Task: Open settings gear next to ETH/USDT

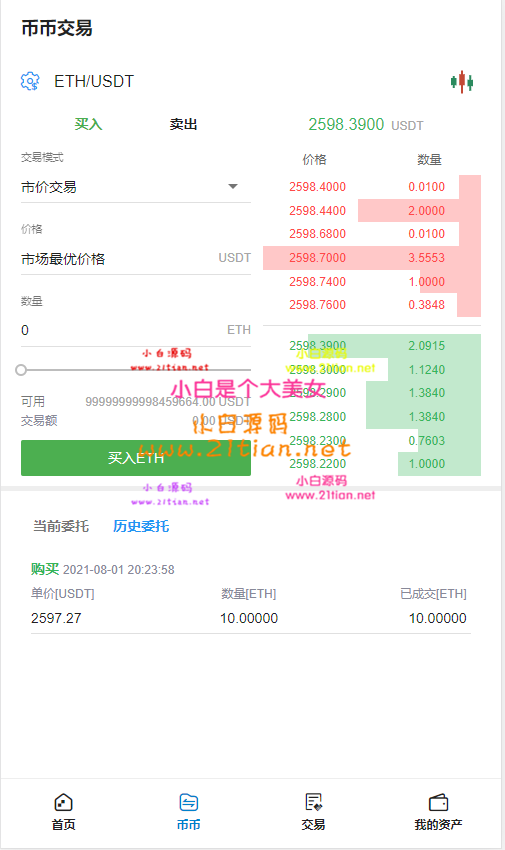Action: (30, 81)
